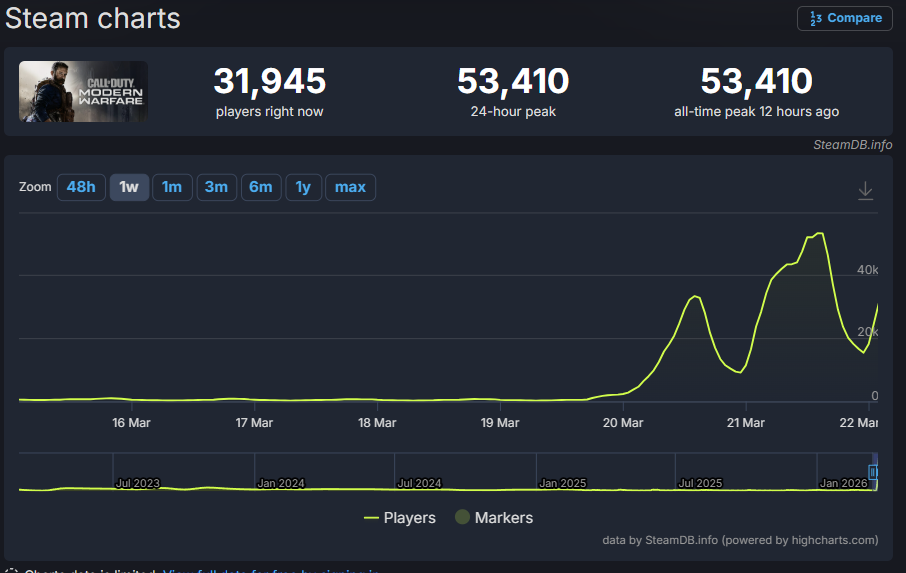Click the 24-hour peak label
The height and width of the screenshot is (573, 906).
(513, 111)
